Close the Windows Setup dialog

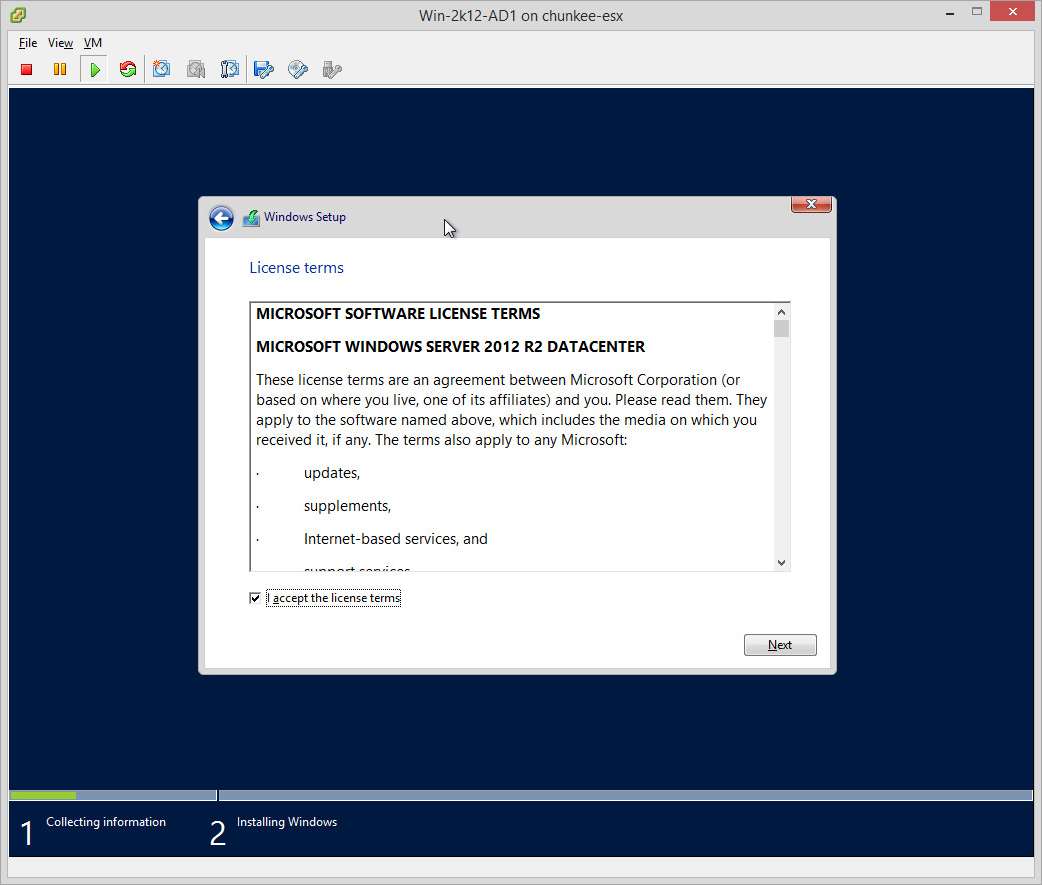(811, 205)
